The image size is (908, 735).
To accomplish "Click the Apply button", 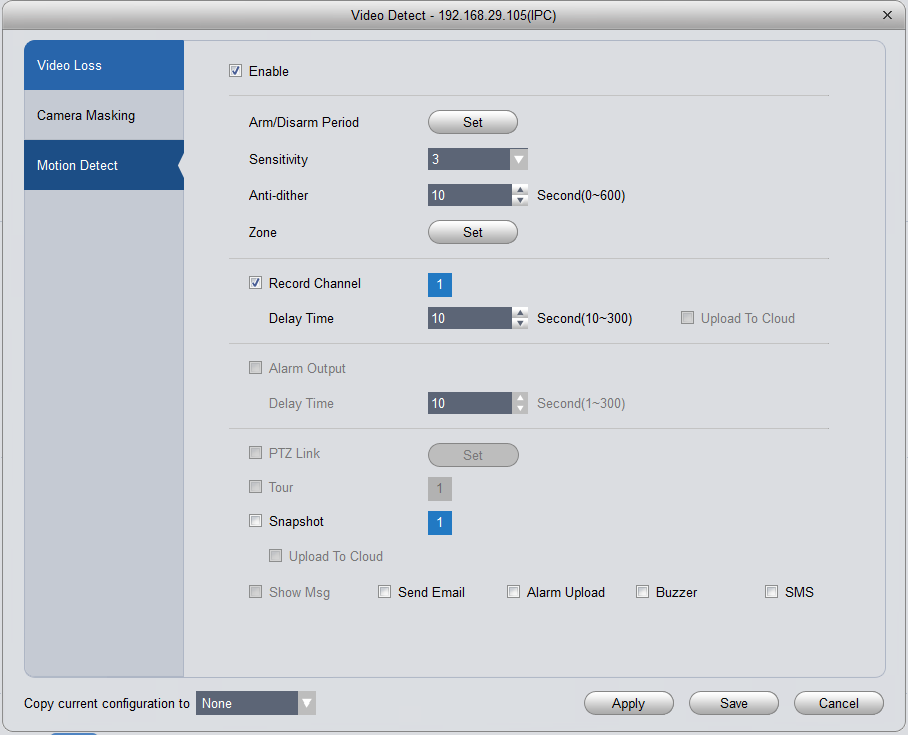I will click(x=628, y=703).
